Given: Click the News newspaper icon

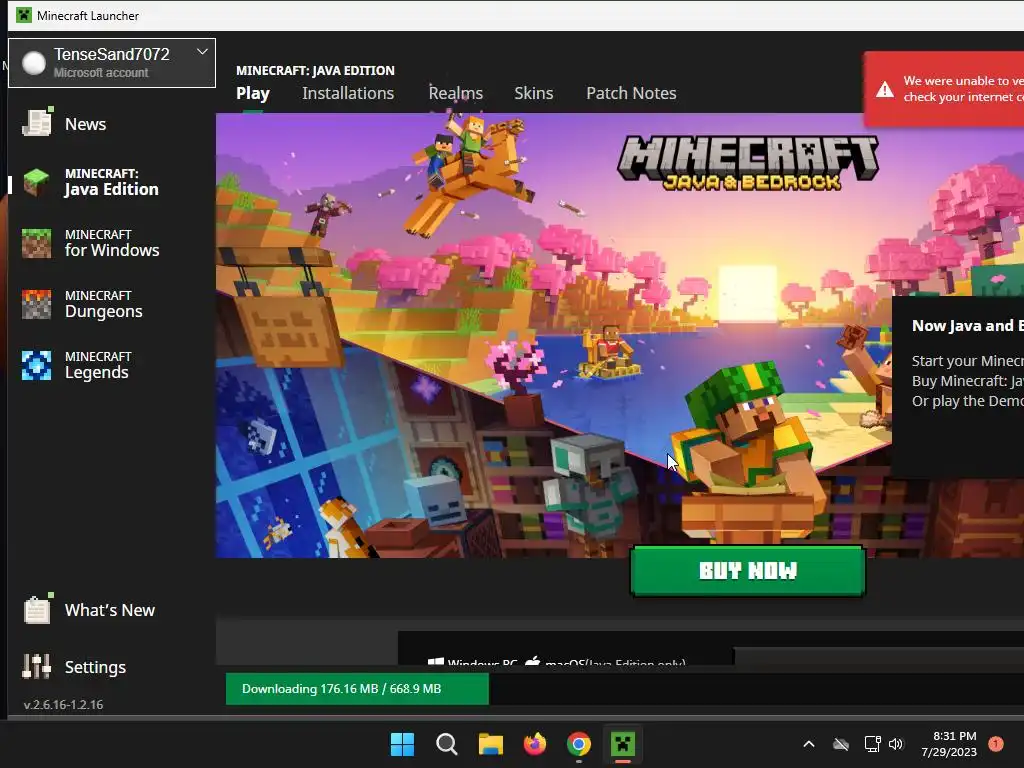Looking at the screenshot, I should point(37,122).
